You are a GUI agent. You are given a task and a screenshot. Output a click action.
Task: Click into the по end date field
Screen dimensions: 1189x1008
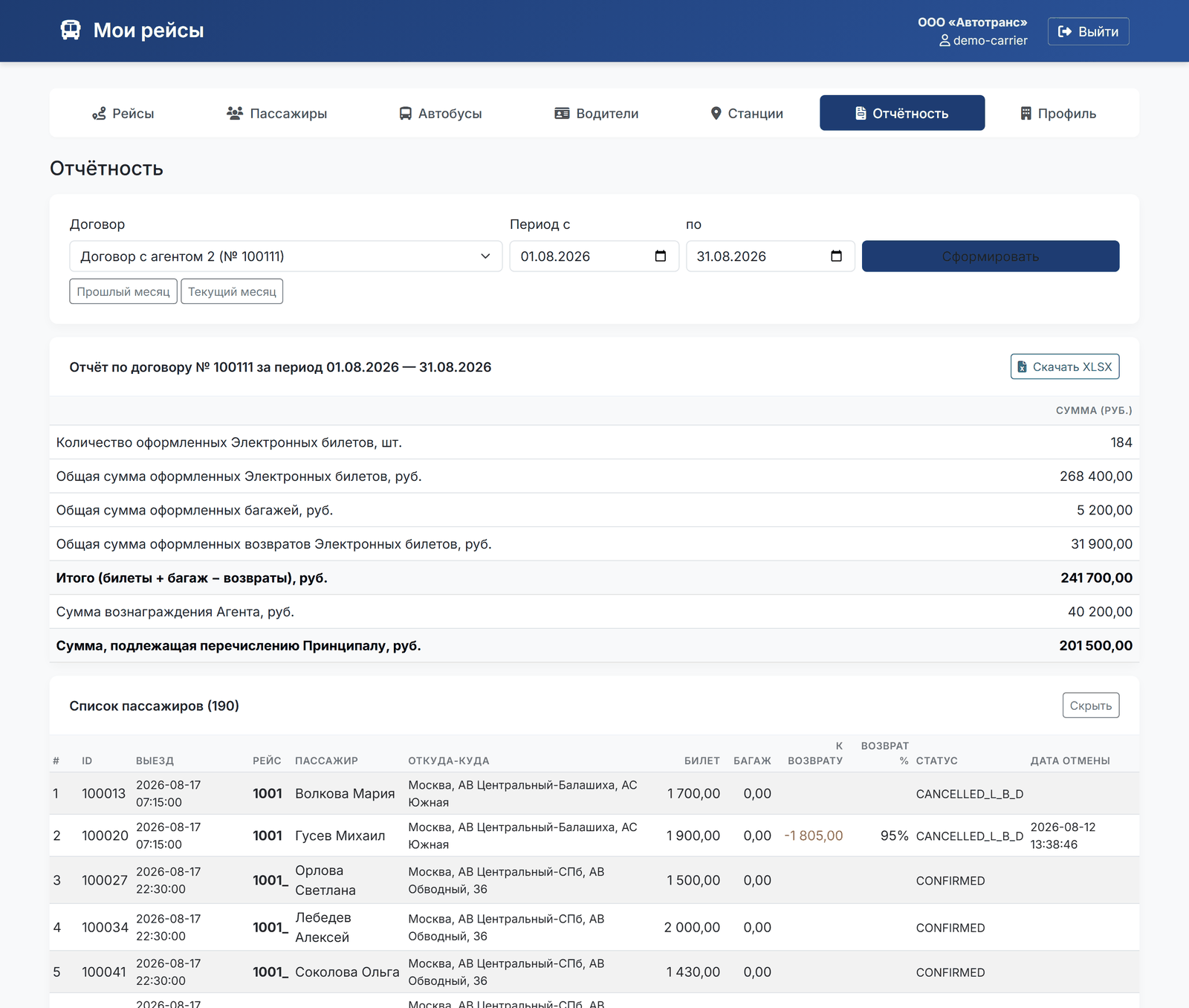click(x=770, y=256)
